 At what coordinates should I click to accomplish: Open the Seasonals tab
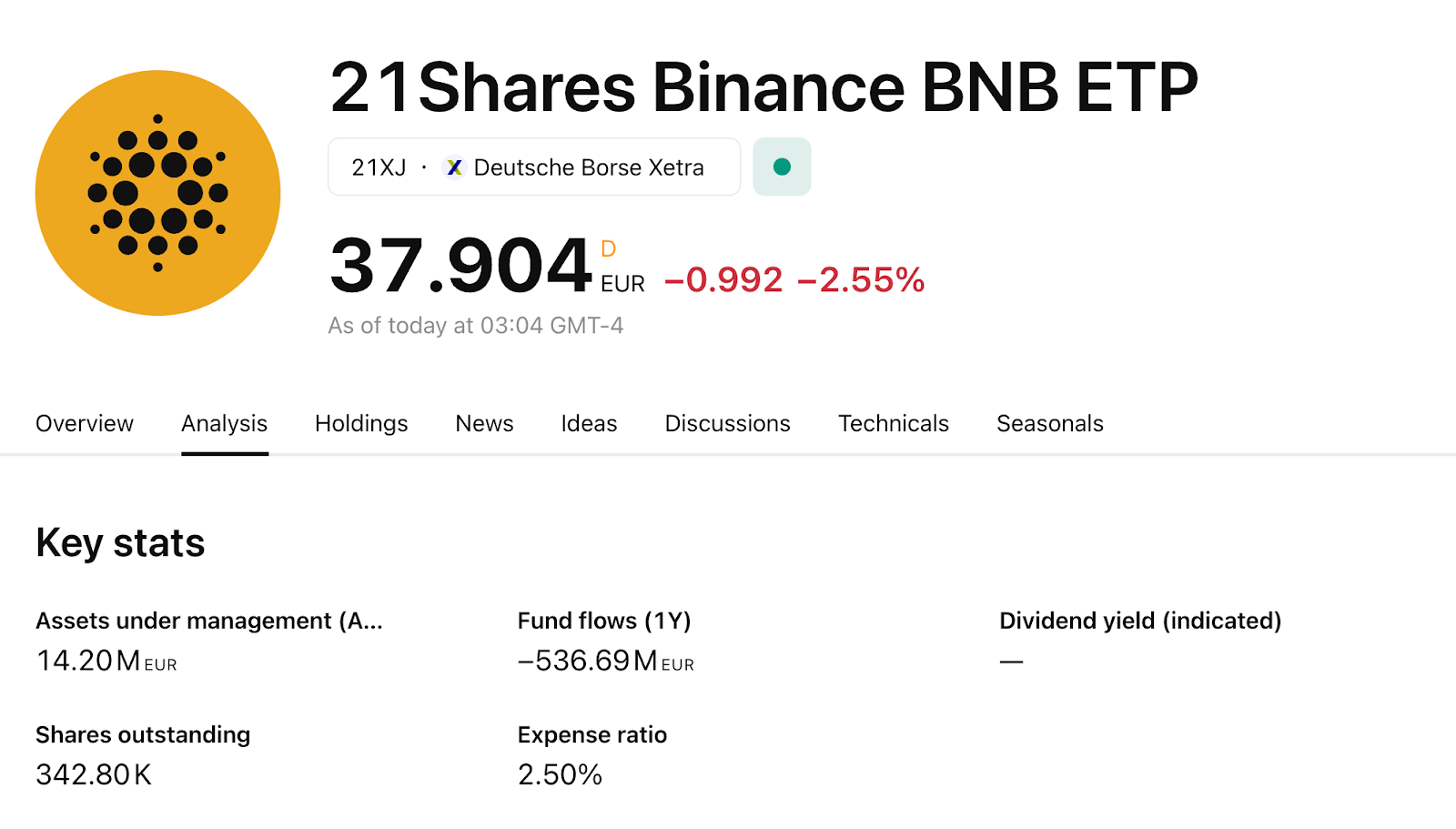(1049, 423)
